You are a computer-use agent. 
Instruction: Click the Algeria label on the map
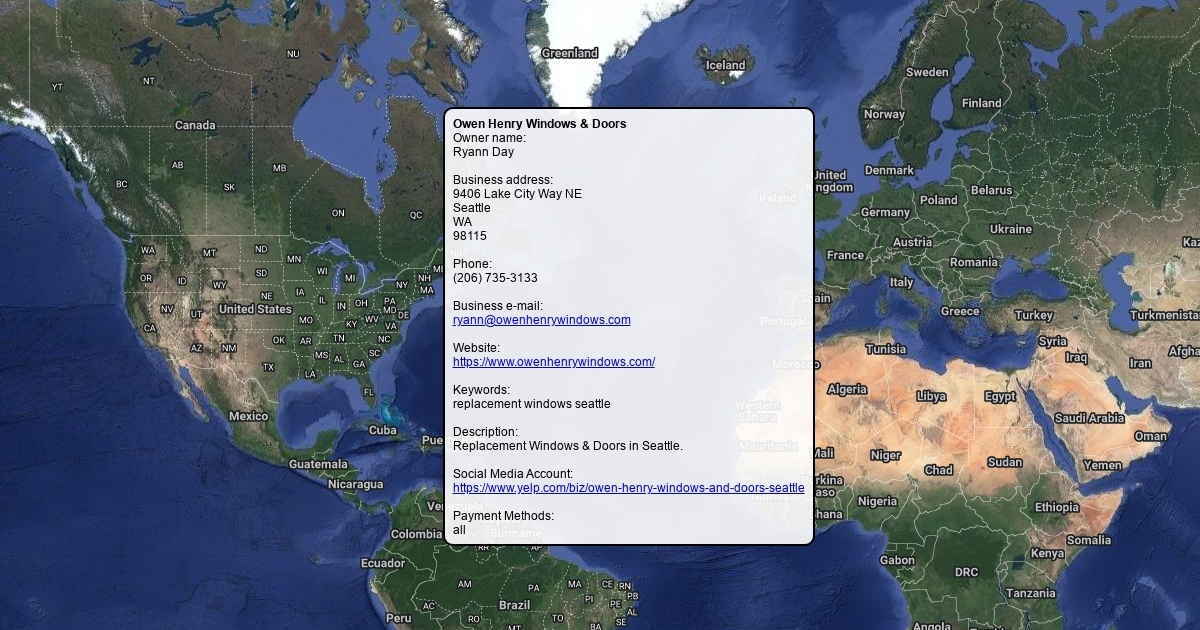847,389
